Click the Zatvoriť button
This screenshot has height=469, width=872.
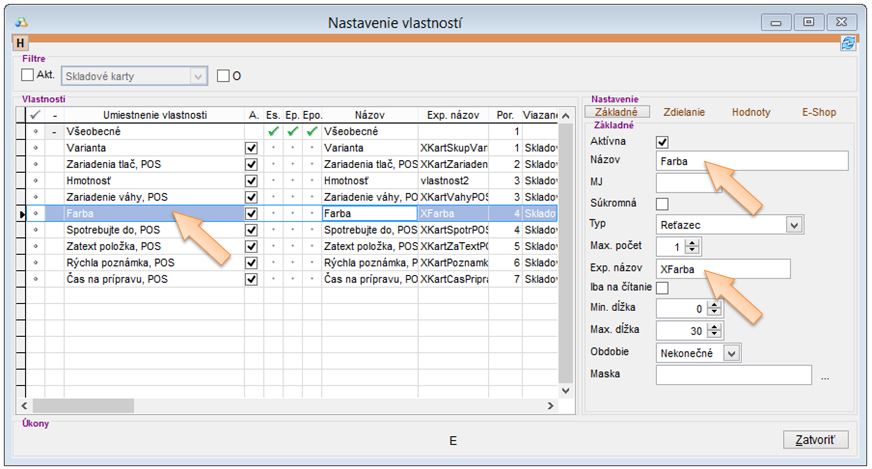point(814,440)
